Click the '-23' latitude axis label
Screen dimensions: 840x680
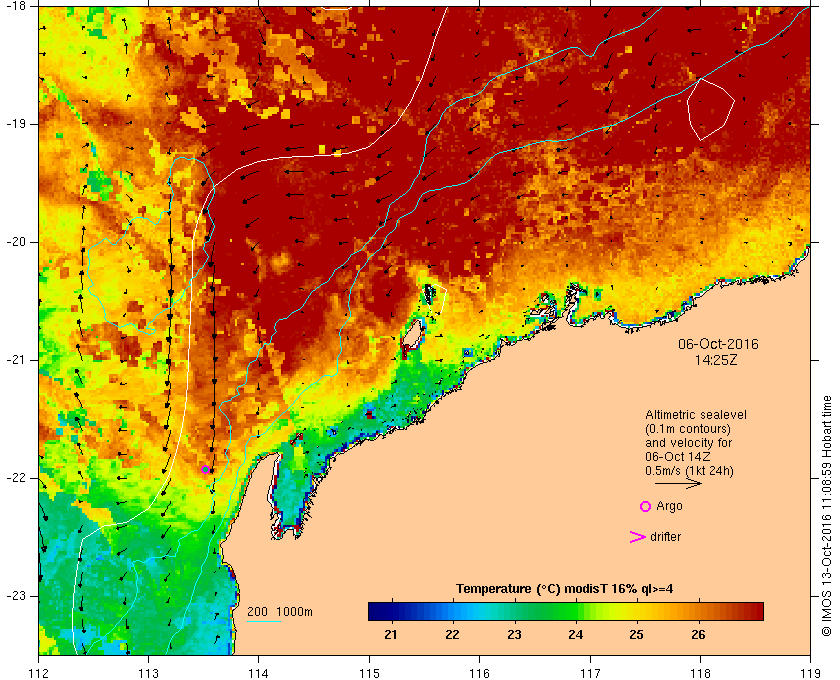coord(16,596)
